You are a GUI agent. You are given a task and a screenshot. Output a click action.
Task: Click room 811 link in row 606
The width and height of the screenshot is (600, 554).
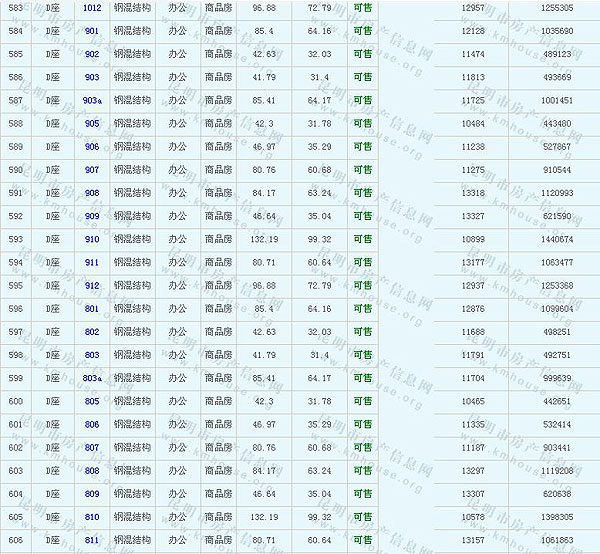coord(92,540)
